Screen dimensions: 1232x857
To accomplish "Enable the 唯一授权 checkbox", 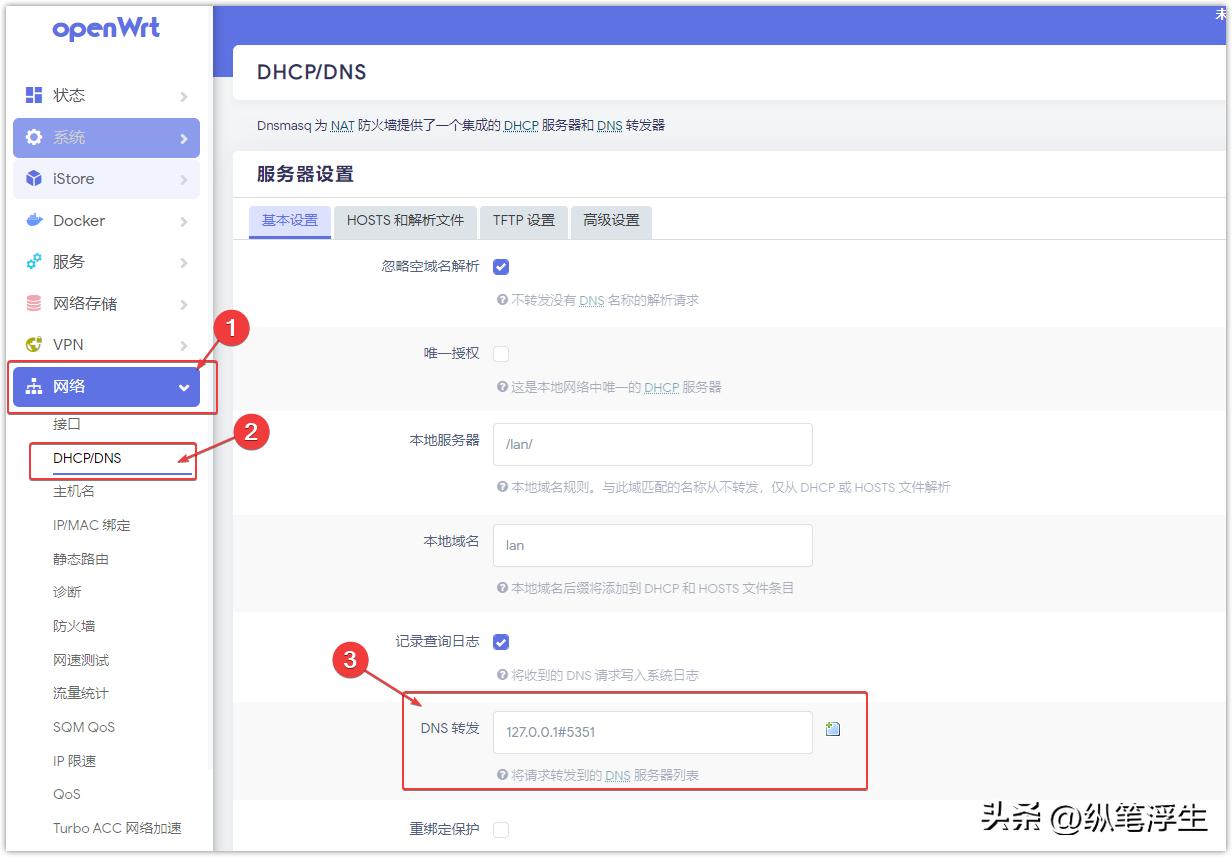I will (x=501, y=353).
